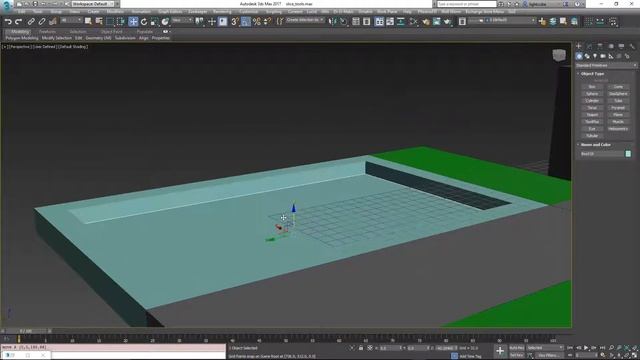Click the Use Pivot Point Center icon
This screenshot has height=360, width=640.
(x=200, y=22)
